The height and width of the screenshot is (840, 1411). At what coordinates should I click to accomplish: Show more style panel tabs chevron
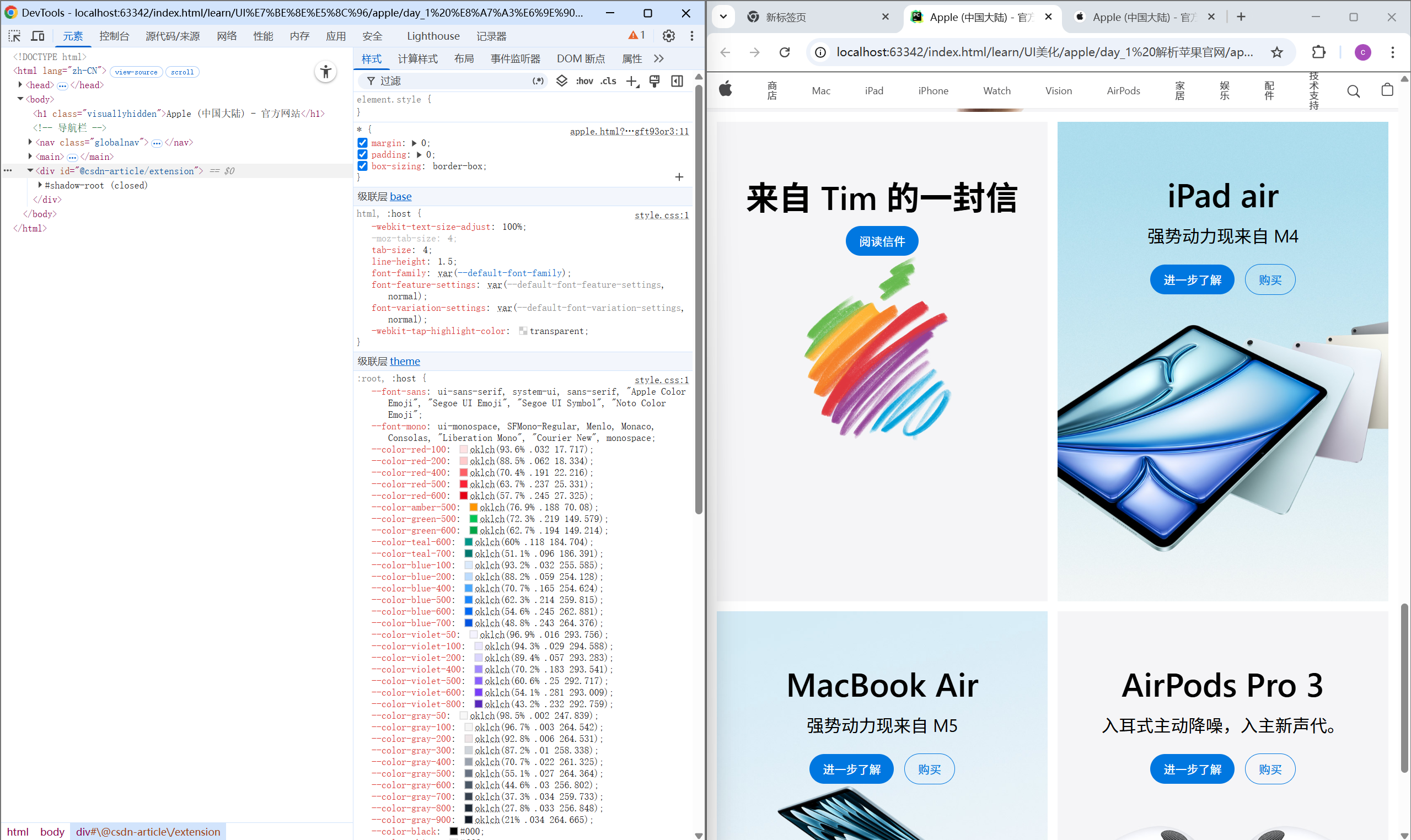click(658, 59)
